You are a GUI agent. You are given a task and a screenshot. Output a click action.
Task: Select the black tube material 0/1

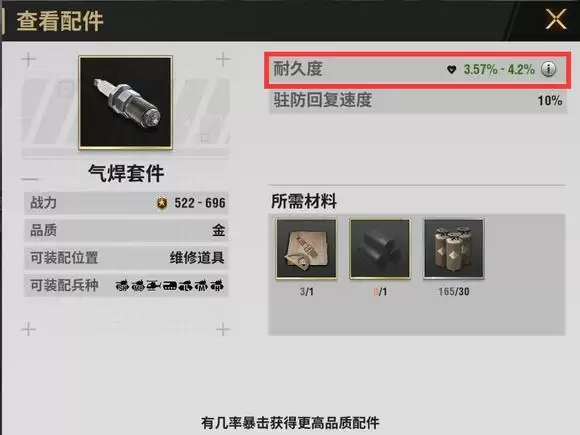click(380, 248)
